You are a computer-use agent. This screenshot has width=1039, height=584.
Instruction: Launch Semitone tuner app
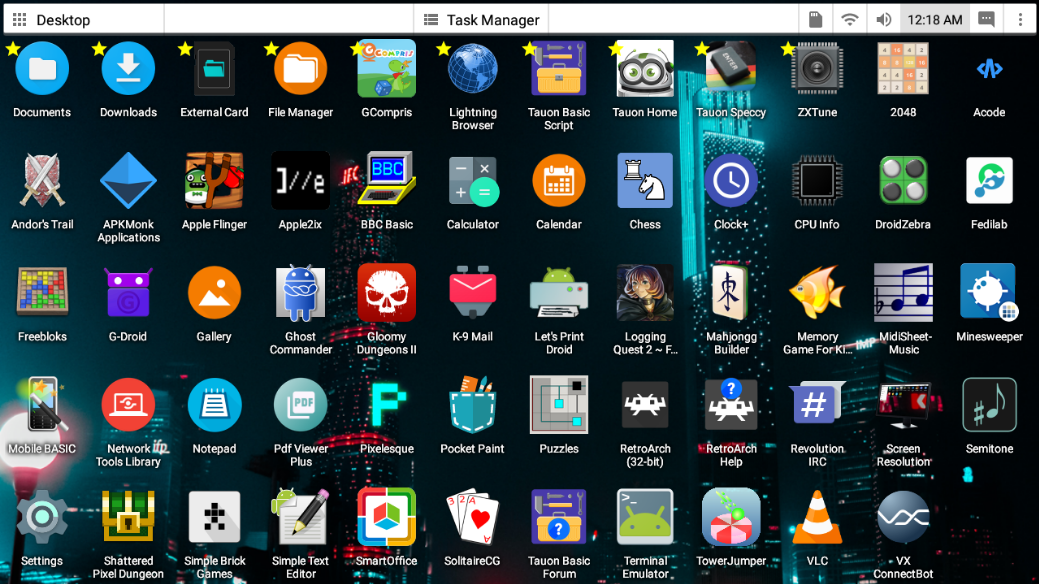pyautogui.click(x=989, y=404)
